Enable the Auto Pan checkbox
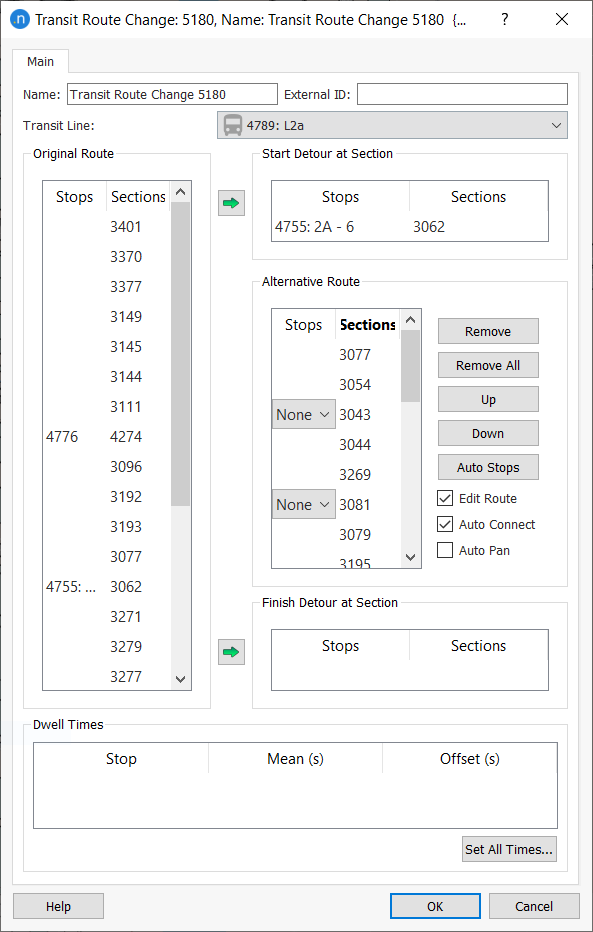 pyautogui.click(x=444, y=549)
